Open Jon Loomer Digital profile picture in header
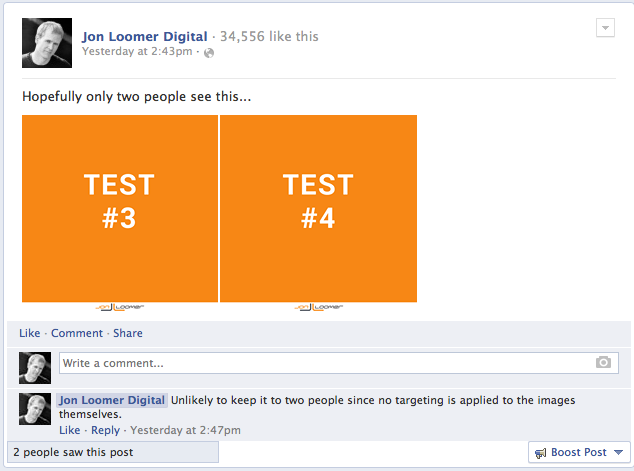Image resolution: width=634 pixels, height=471 pixels. tap(47, 43)
